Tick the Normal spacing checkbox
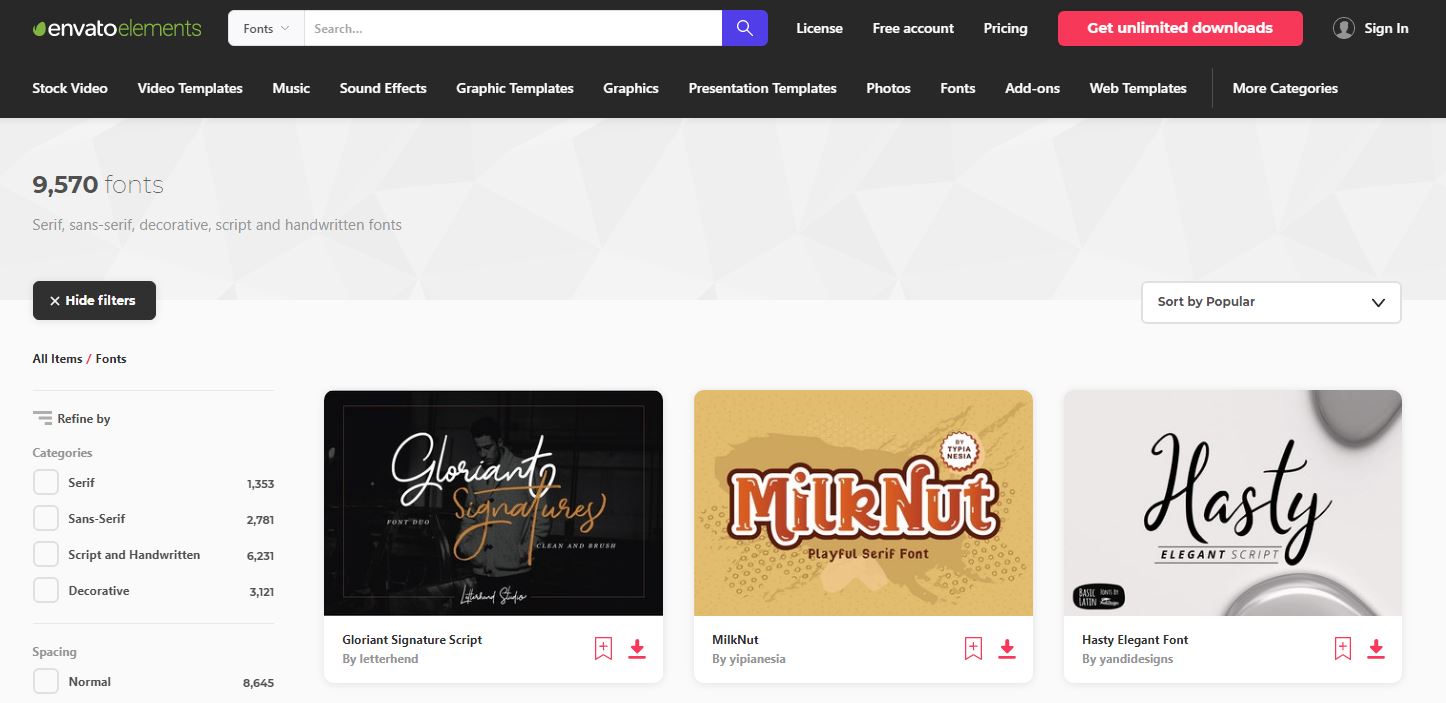 click(46, 682)
